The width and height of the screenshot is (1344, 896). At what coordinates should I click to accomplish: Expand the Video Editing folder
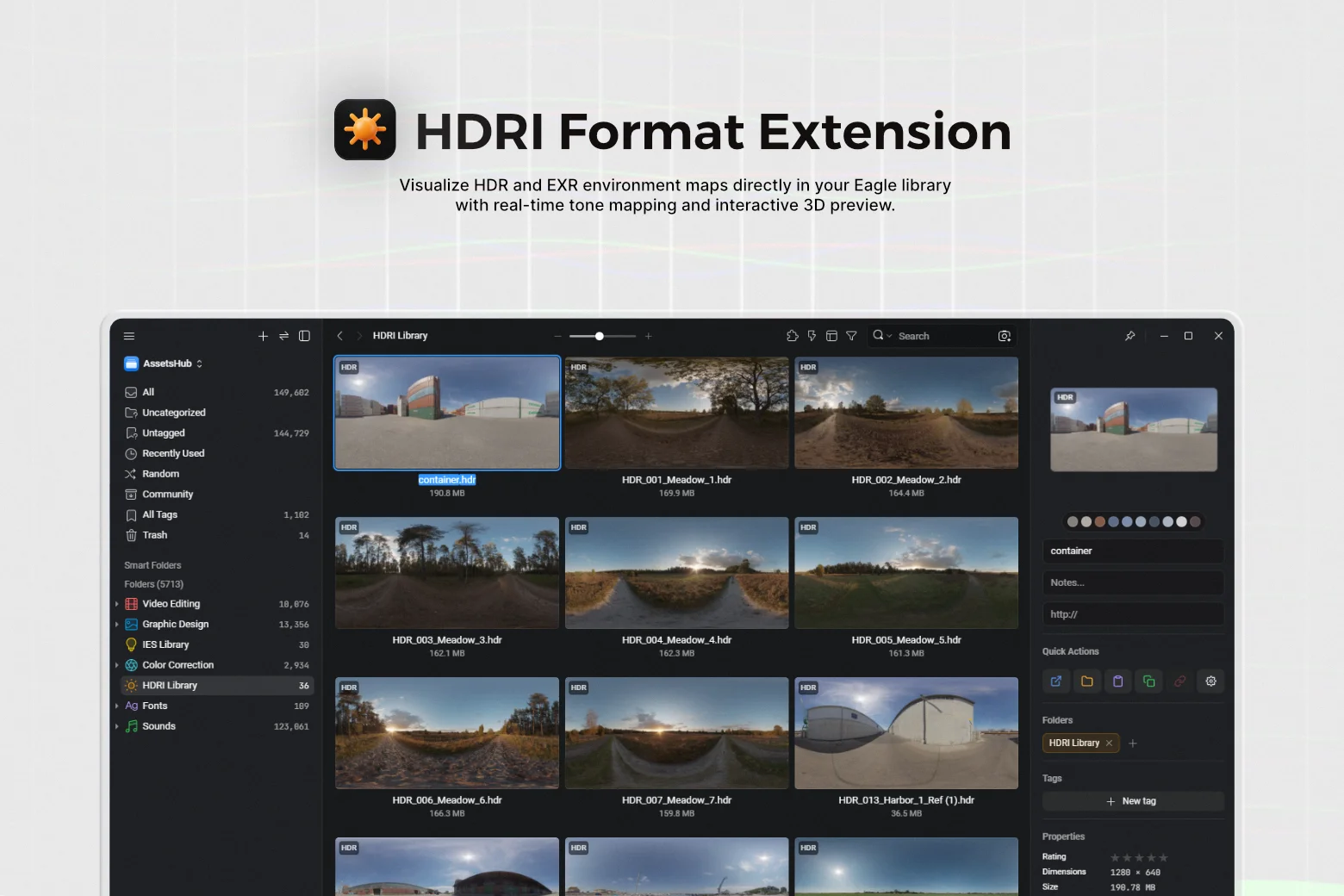(x=116, y=604)
